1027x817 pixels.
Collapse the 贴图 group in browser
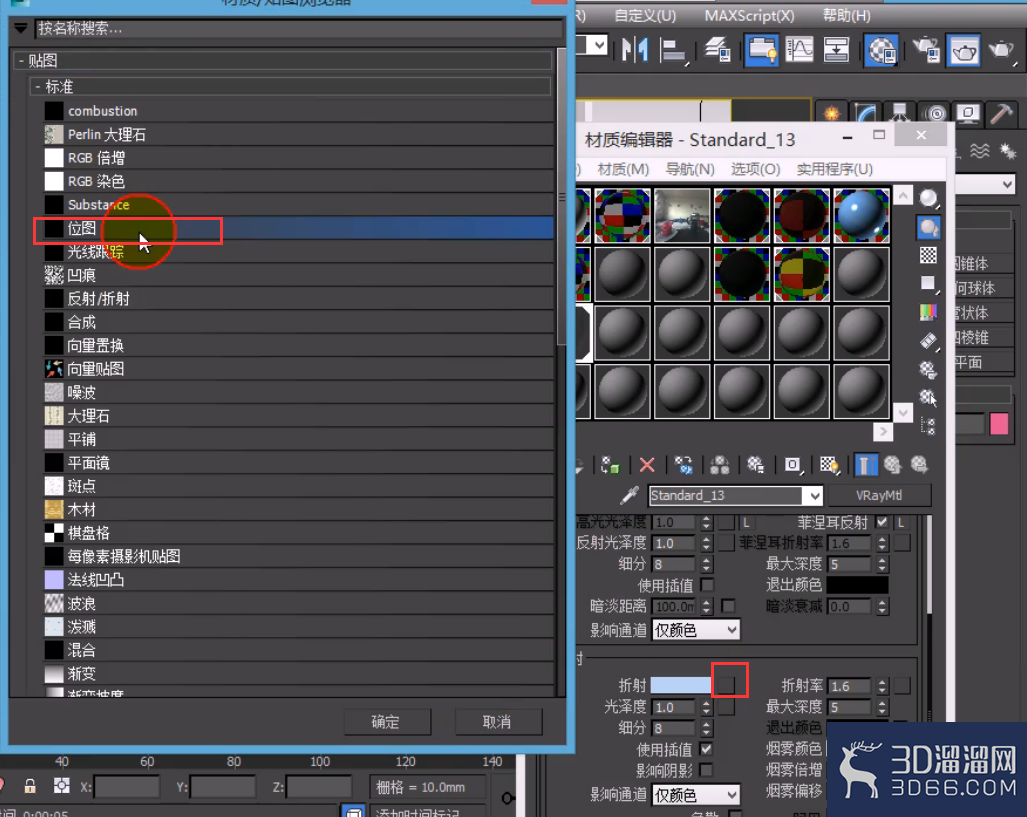click(22, 61)
